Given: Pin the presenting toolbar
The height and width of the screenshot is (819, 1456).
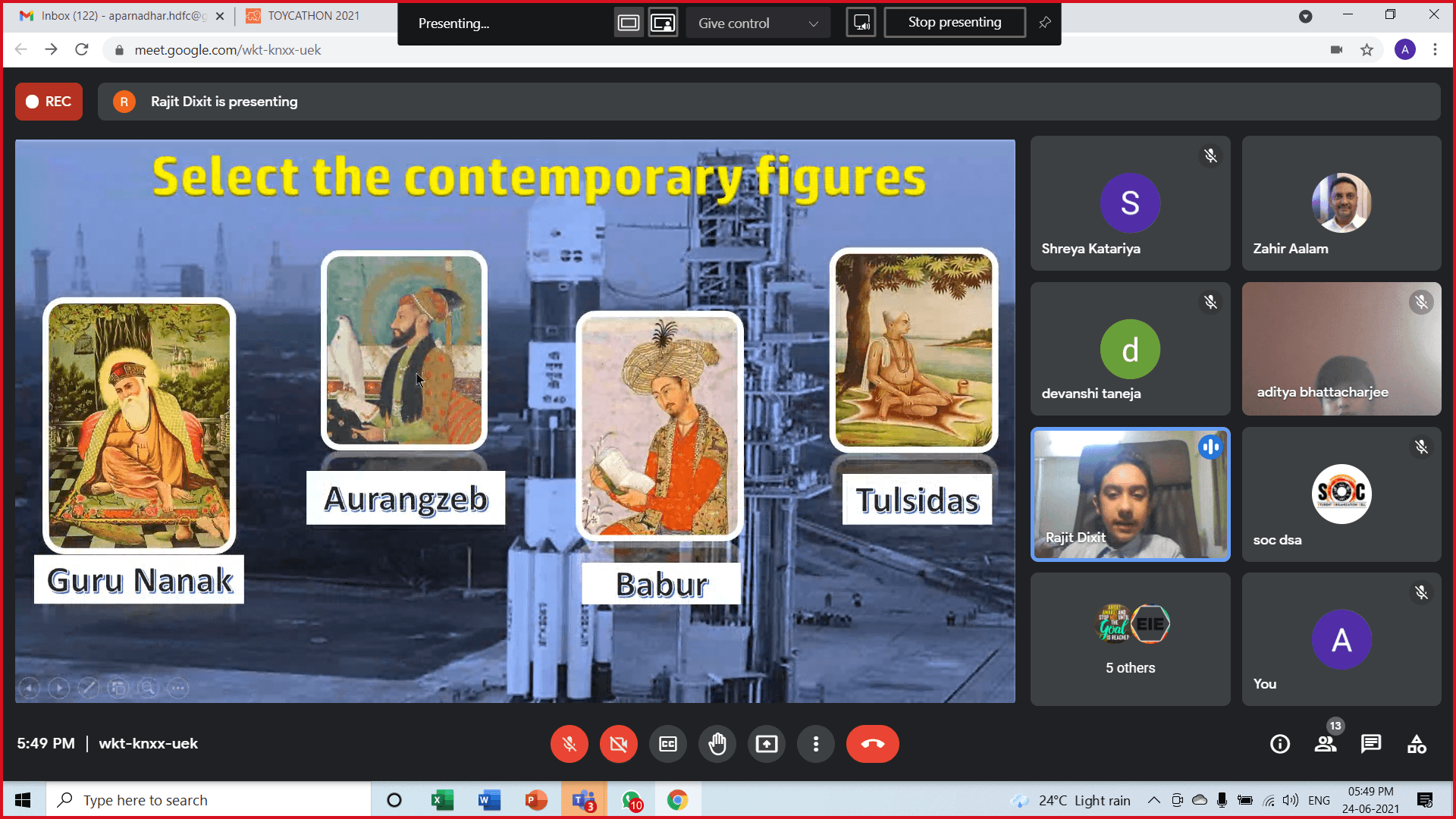Looking at the screenshot, I should tap(1044, 23).
